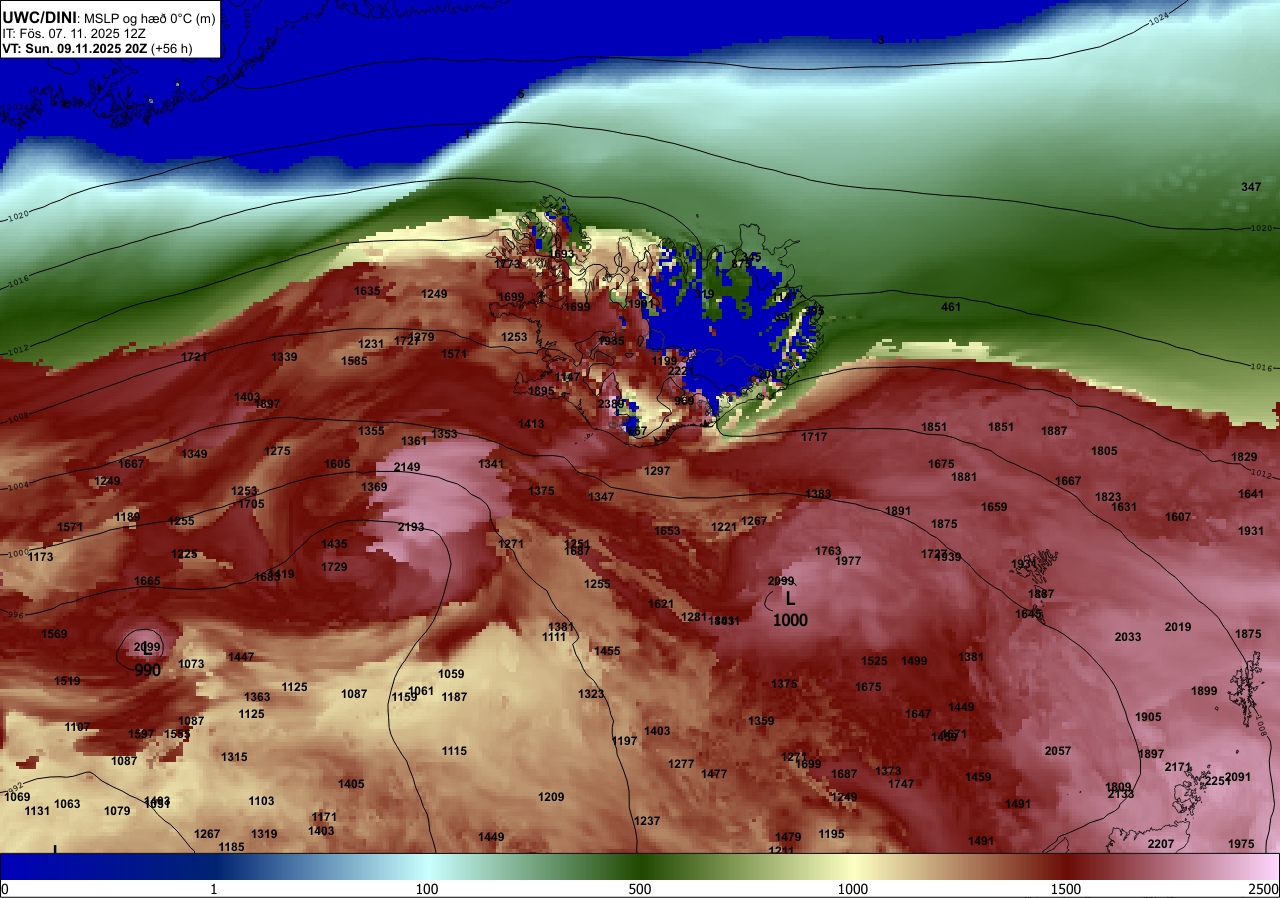Select the 1975 height value
The width and height of the screenshot is (1280, 898).
coord(1241,844)
